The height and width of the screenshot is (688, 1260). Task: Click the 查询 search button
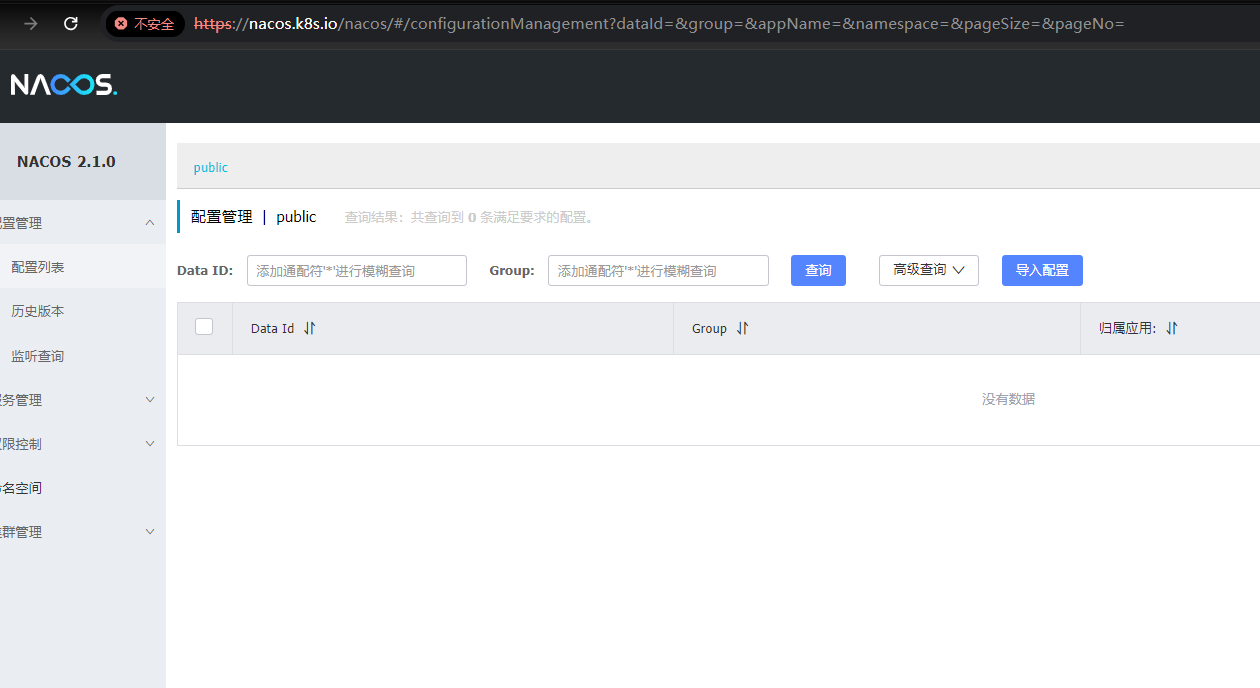tap(818, 270)
